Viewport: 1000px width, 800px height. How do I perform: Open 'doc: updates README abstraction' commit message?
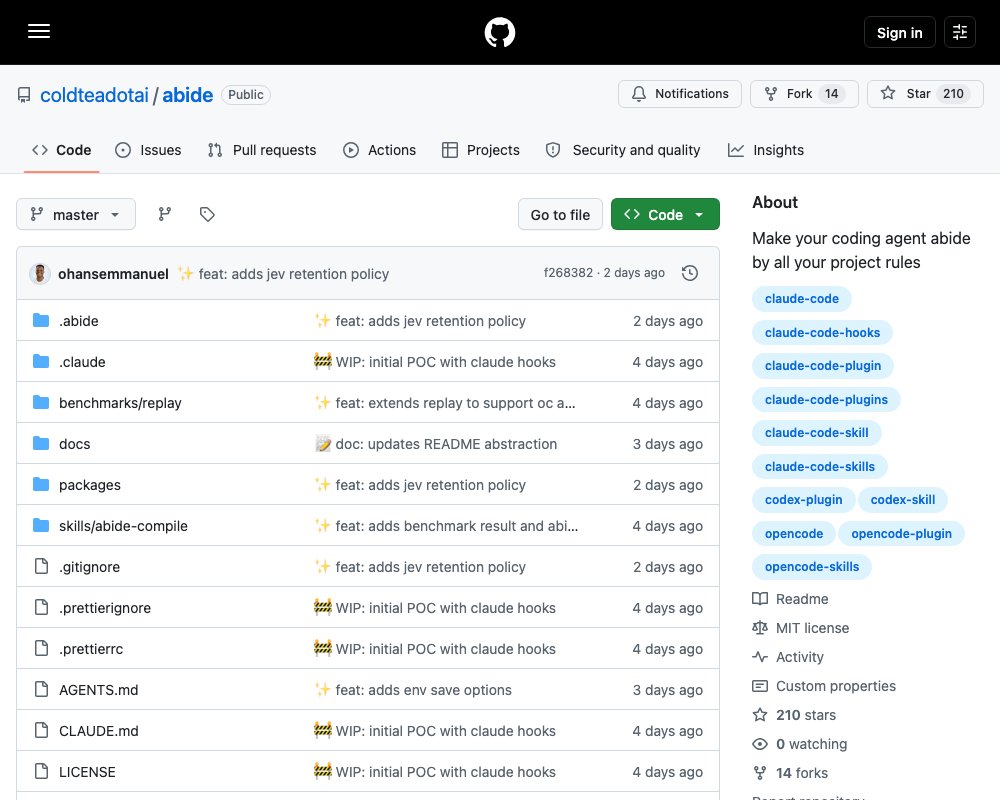(x=446, y=443)
